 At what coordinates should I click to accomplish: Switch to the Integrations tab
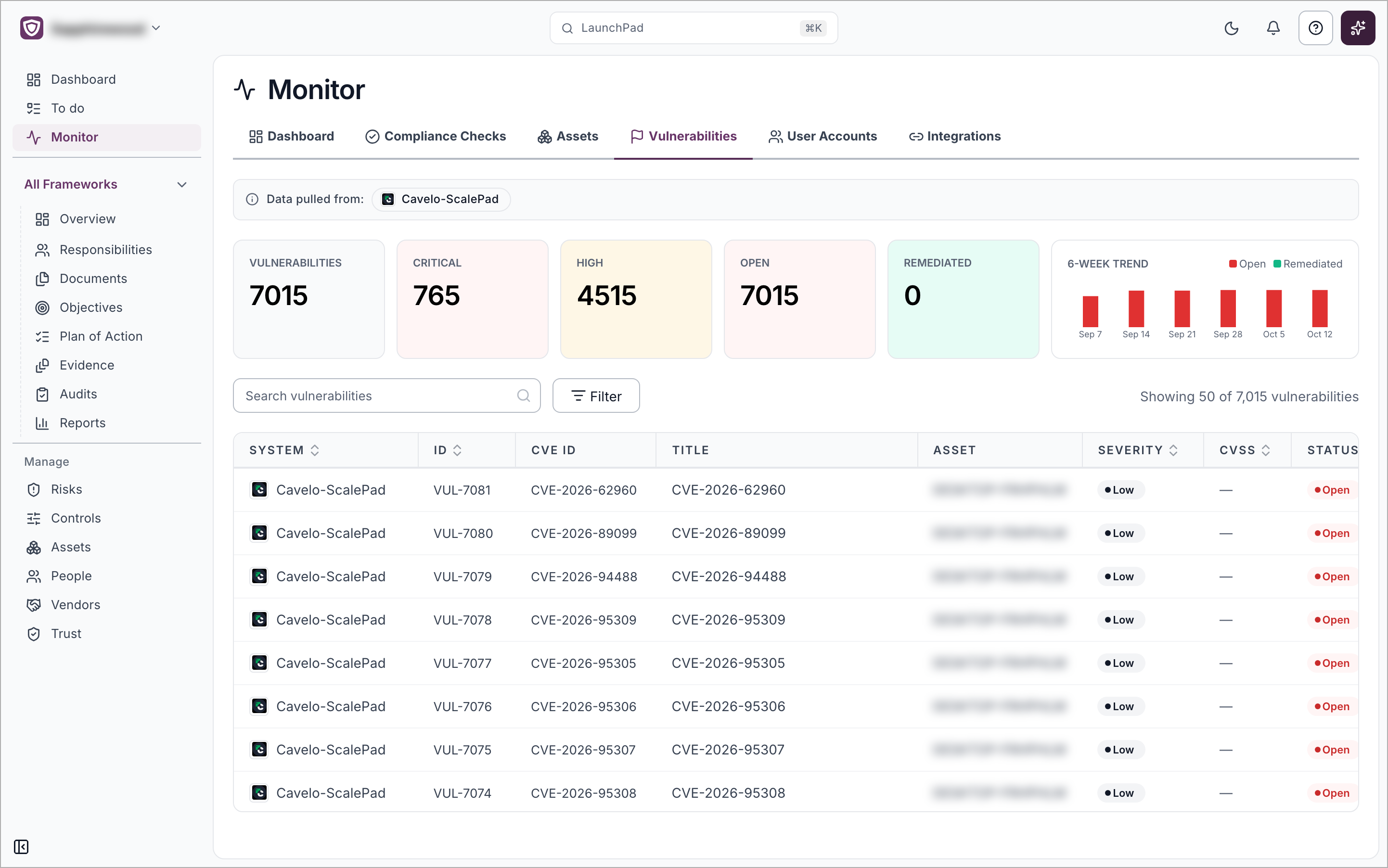pyautogui.click(x=954, y=136)
